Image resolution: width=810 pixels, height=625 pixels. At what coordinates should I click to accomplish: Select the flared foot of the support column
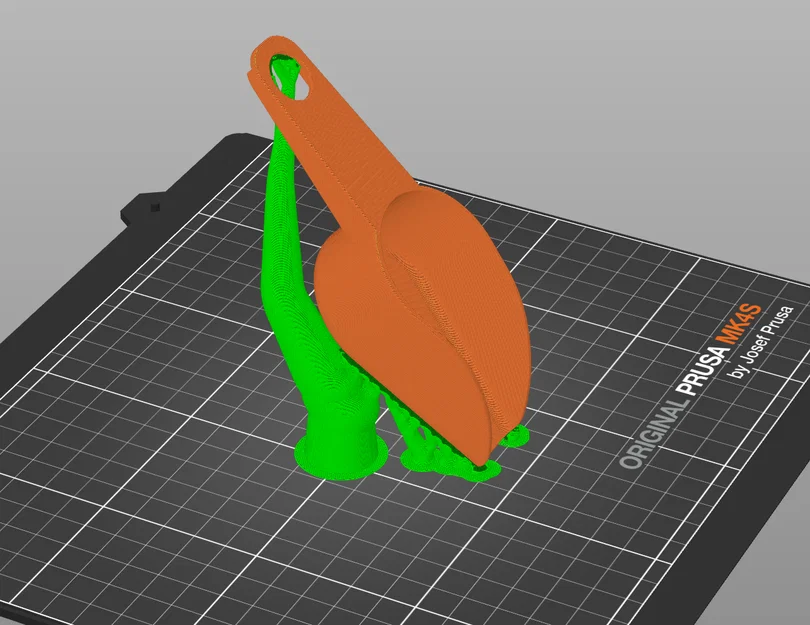pyautogui.click(x=335, y=455)
